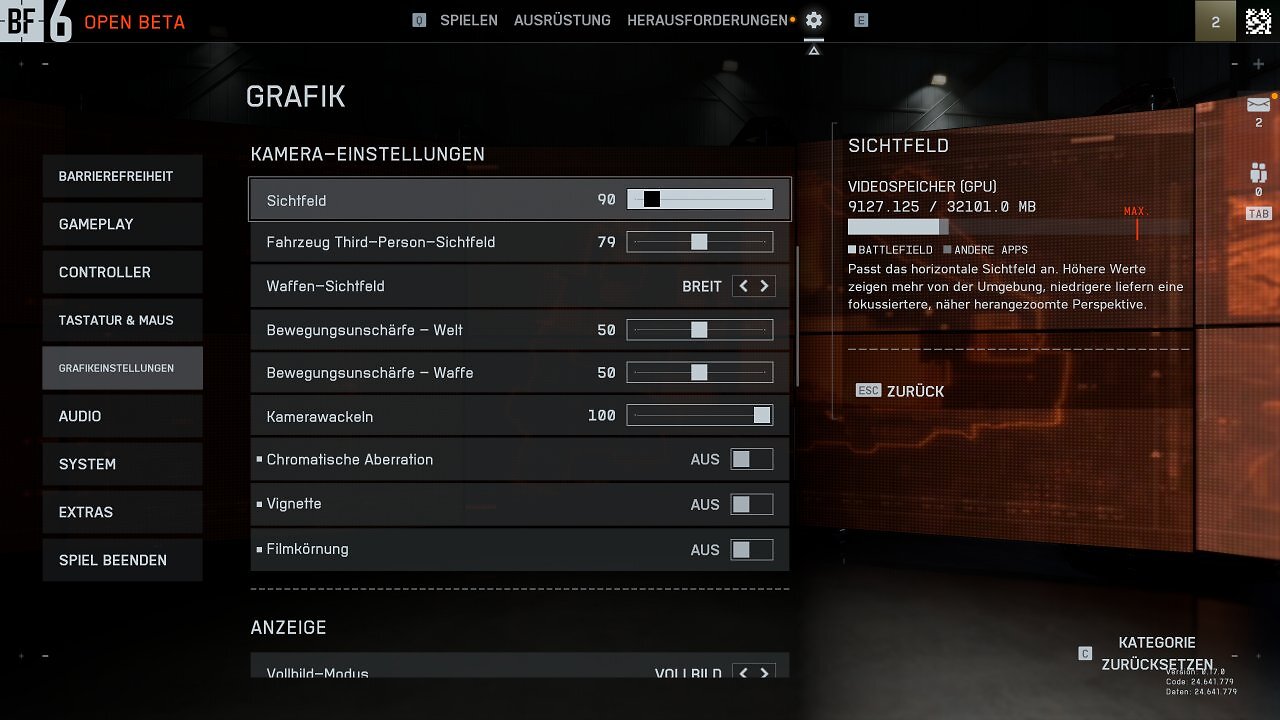Viewport: 1280px width, 720px height.
Task: Toggle the Filmkörnung switch
Action: 751,549
